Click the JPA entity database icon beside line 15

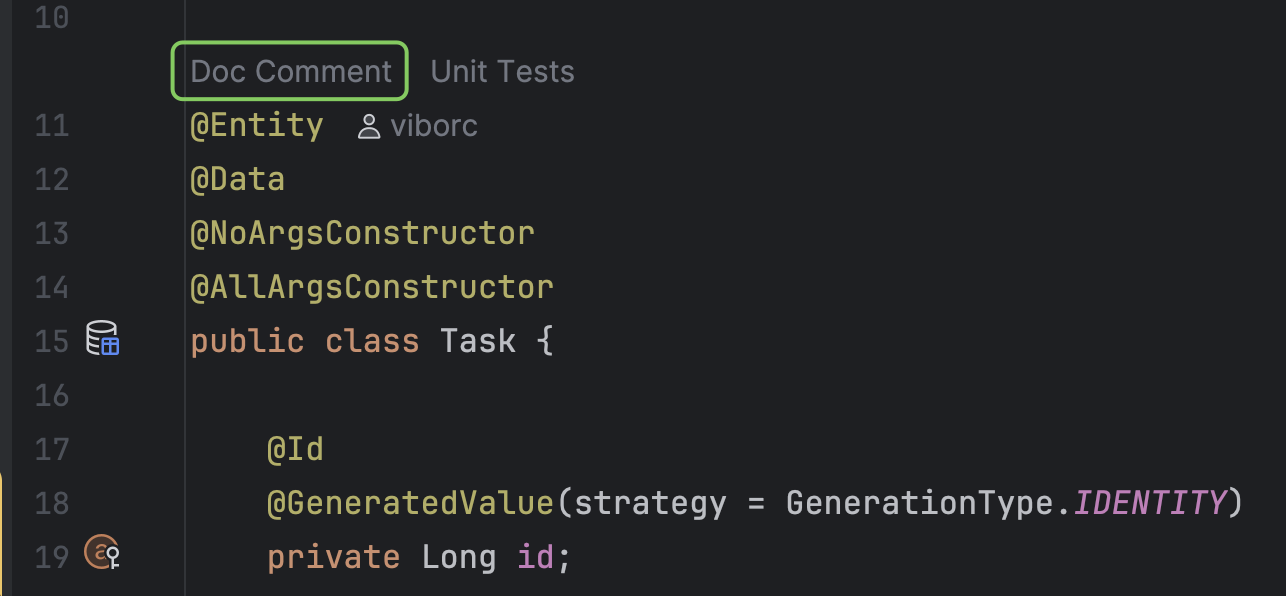(x=101, y=340)
